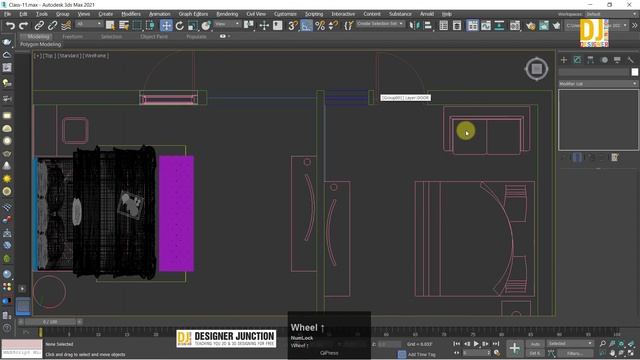Click the time slider handle

(x=49, y=322)
